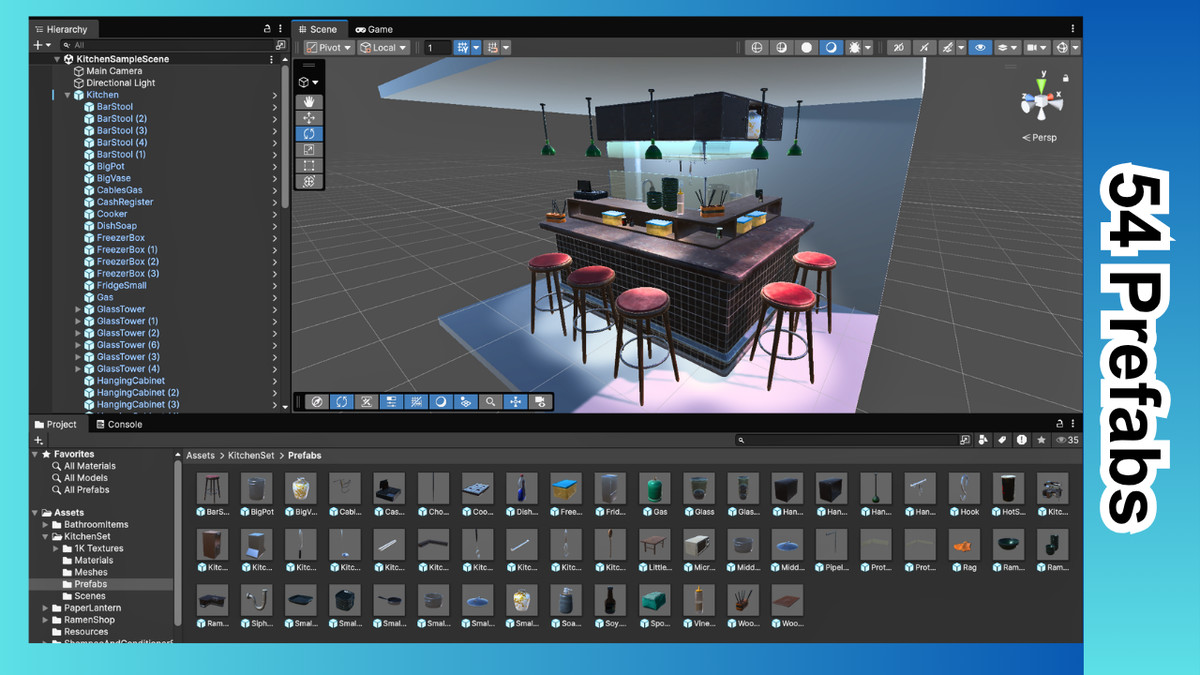Switch to the Scene tab
This screenshot has width=1200, height=675.
coord(318,29)
